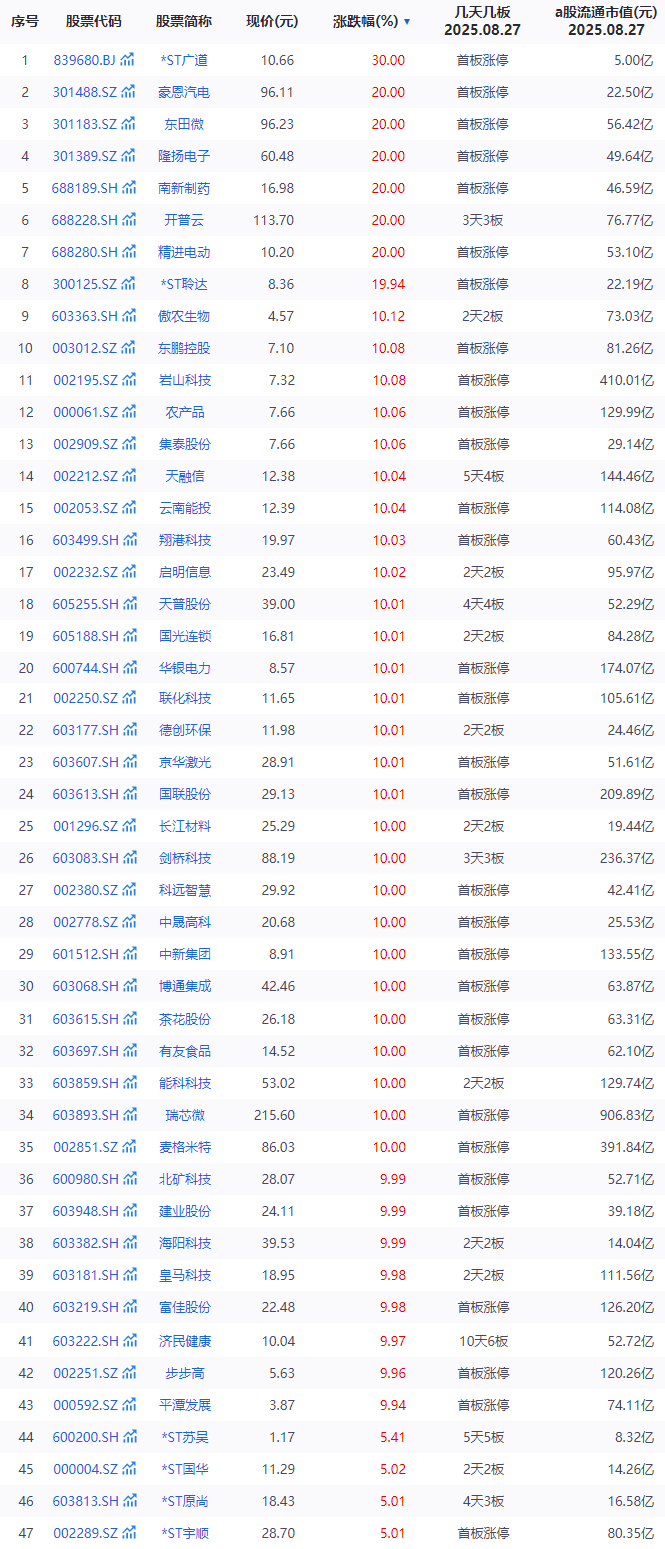Screen dimensions: 665x1549
Task: Click chart icon next to 603222.SH
Action: (128, 1340)
